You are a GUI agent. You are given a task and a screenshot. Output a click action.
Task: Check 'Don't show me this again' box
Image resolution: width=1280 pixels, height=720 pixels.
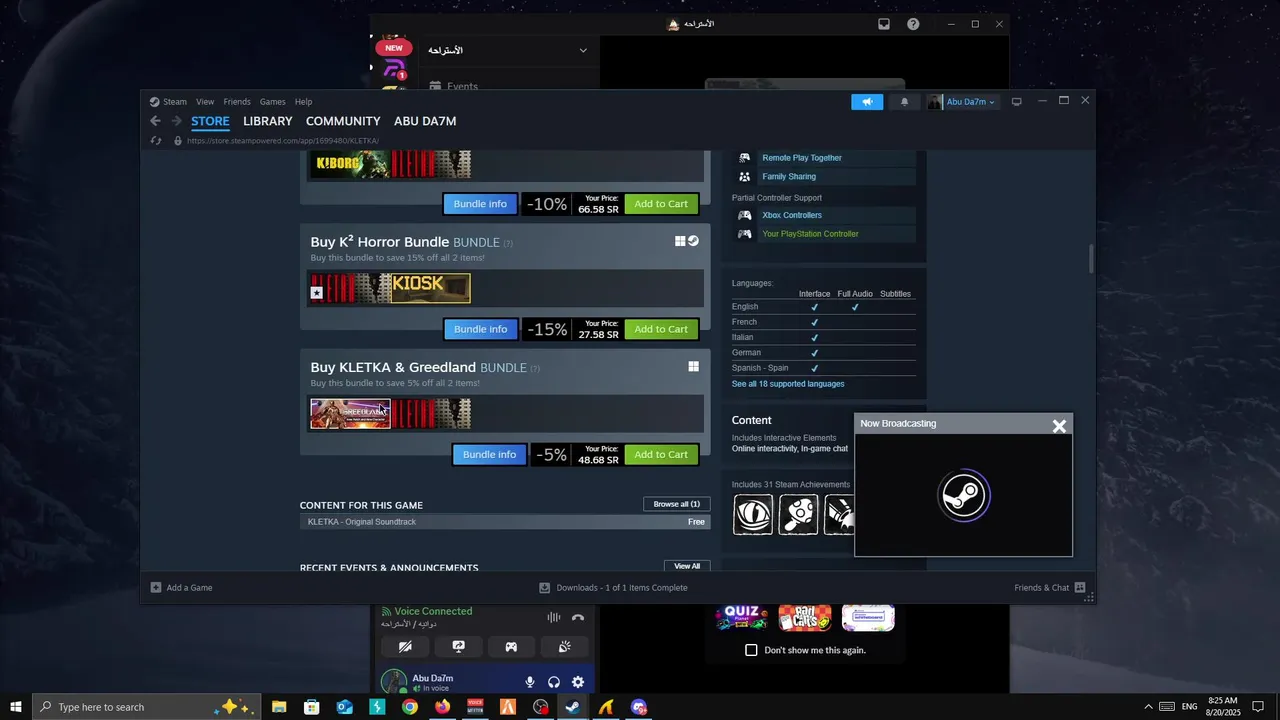pos(751,650)
